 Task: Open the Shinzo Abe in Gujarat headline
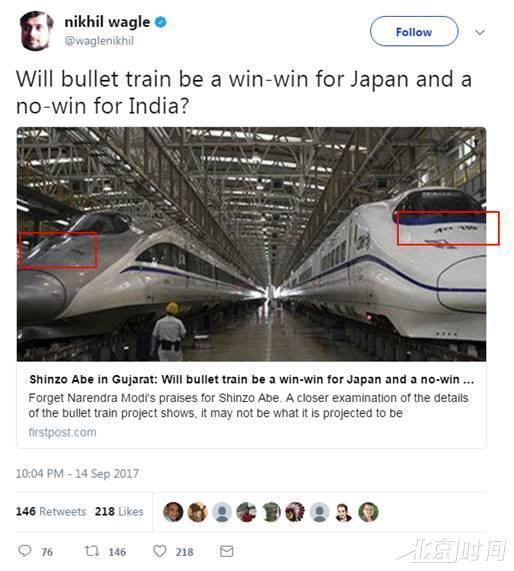pos(251,379)
